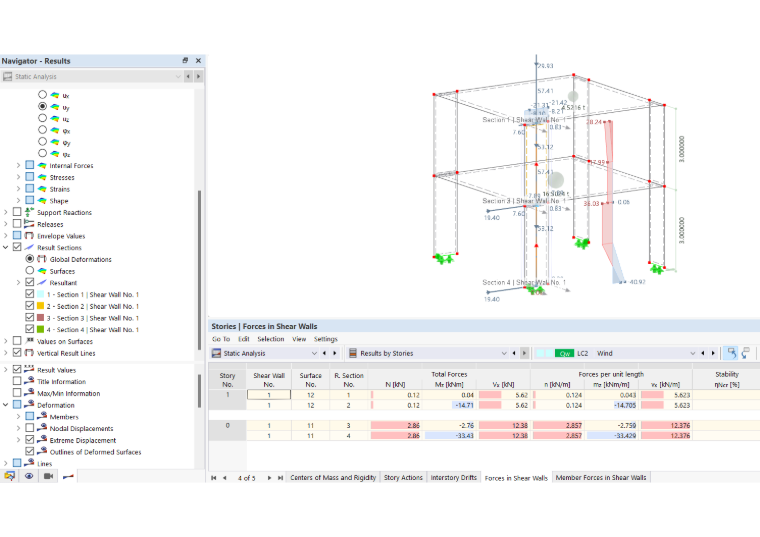Click the Support Reactions icon in tree
The width and height of the screenshot is (760, 537).
coord(30,212)
